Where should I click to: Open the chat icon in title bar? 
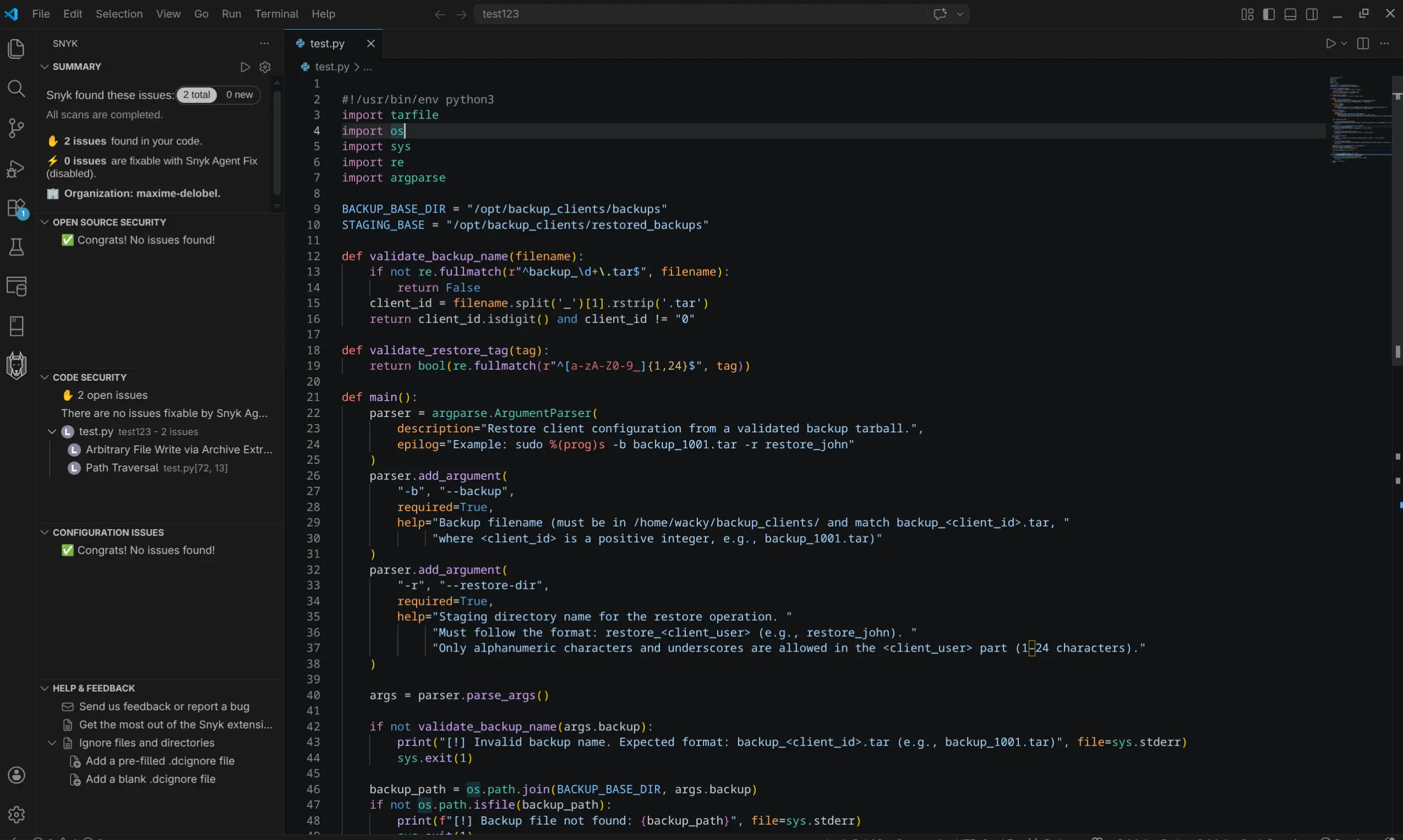(x=940, y=14)
